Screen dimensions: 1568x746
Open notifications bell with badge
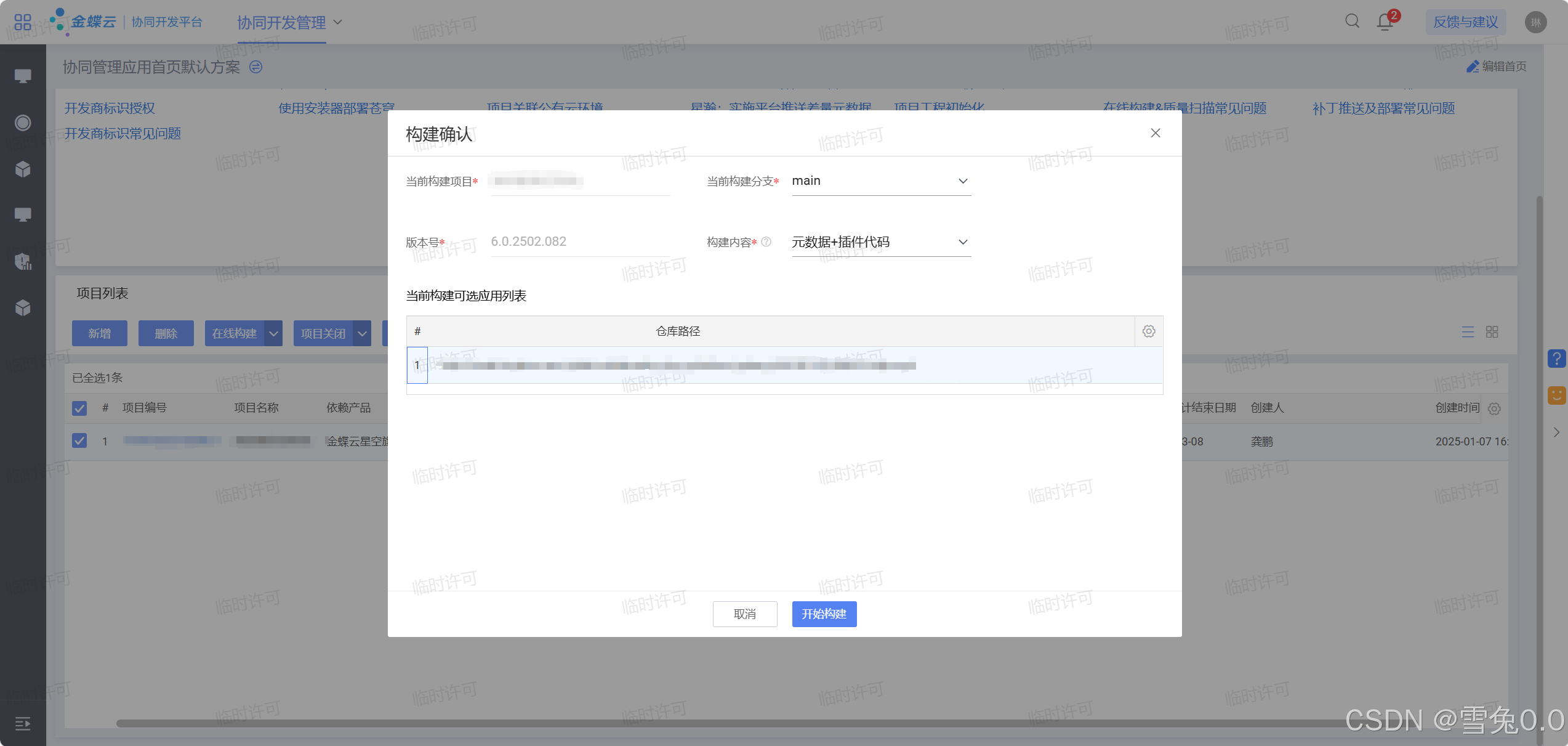coord(1386,22)
